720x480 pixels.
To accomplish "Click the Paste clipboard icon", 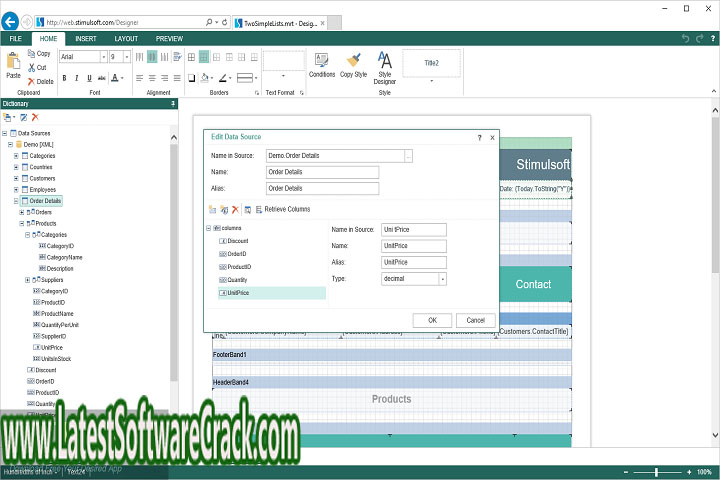I will click(x=13, y=65).
